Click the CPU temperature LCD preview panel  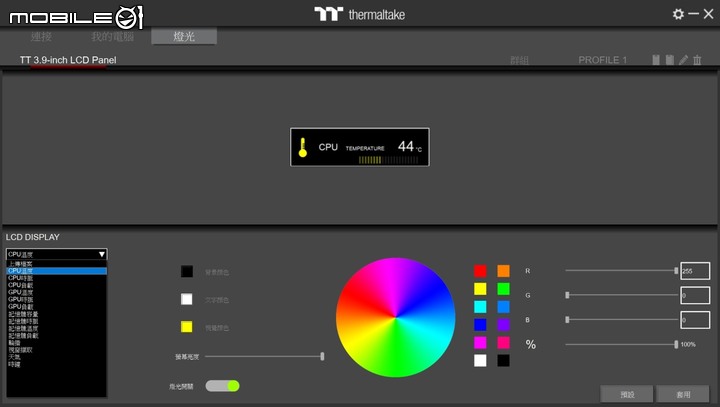(360, 147)
